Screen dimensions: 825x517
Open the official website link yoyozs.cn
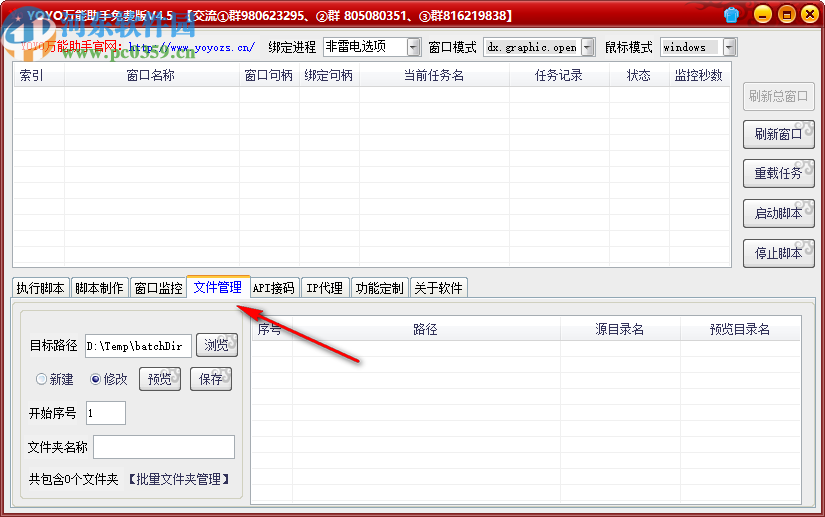click(x=192, y=47)
